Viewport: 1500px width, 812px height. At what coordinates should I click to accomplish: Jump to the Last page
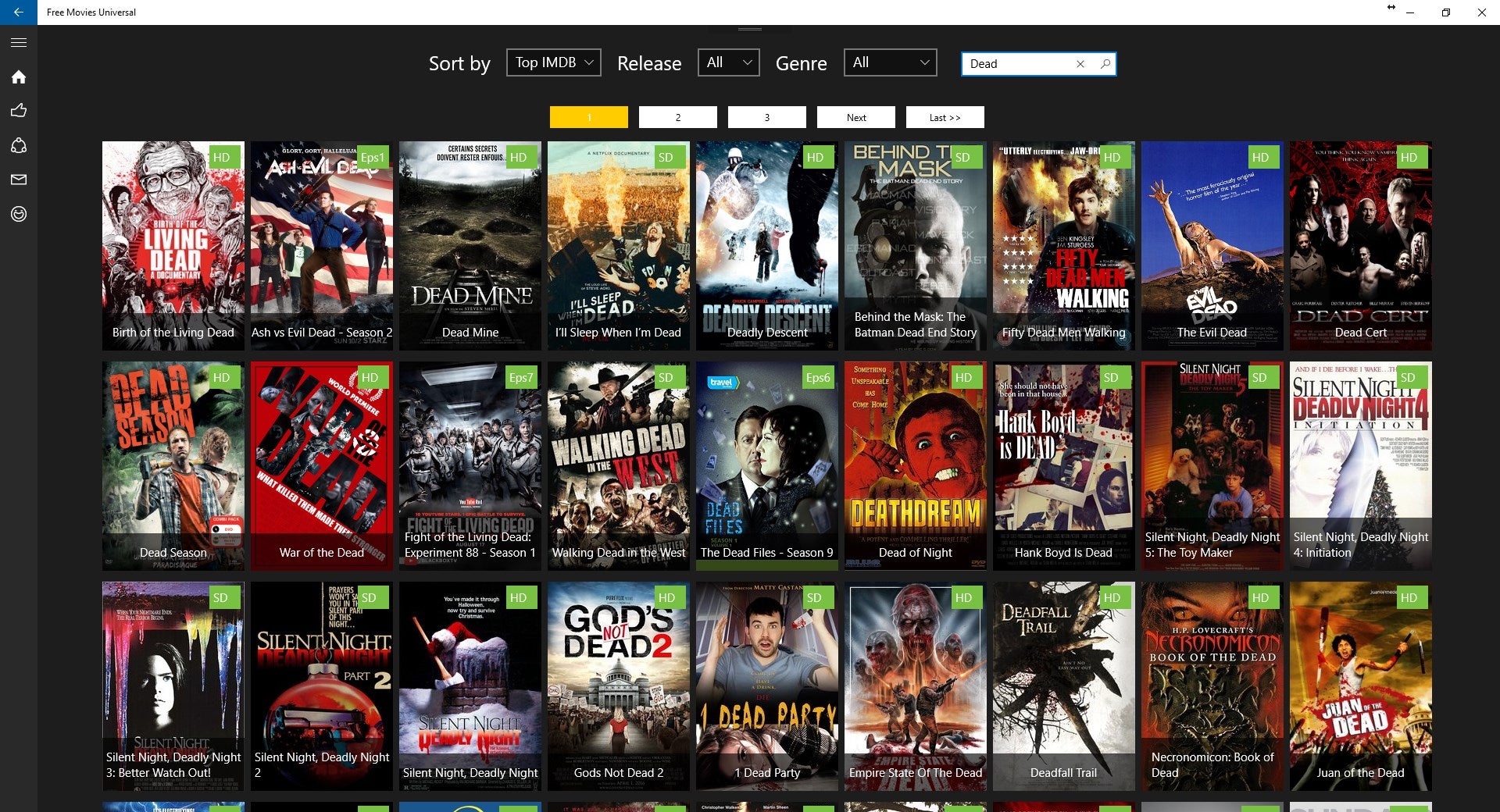(945, 117)
